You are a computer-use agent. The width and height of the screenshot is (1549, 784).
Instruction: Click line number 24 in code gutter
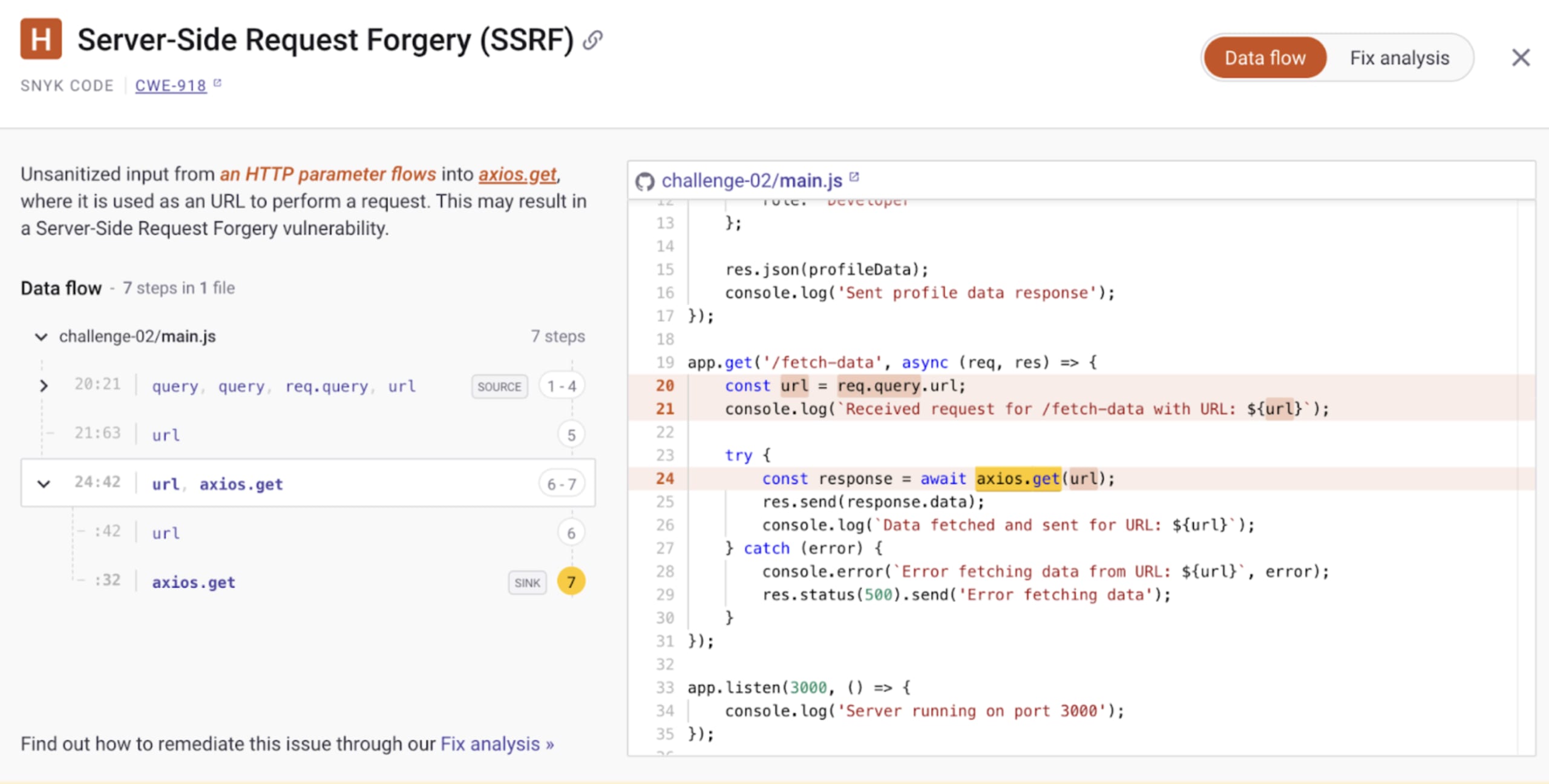click(664, 479)
